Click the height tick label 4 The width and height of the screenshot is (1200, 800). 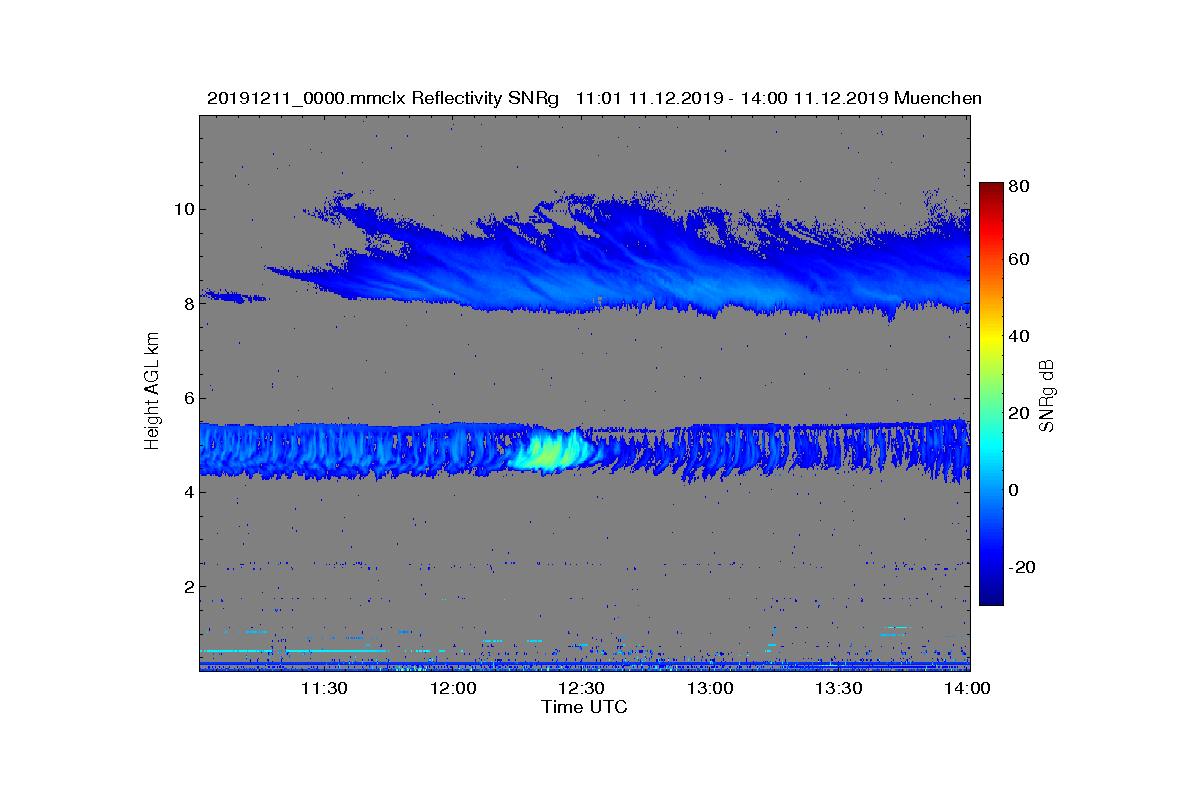coord(187,492)
